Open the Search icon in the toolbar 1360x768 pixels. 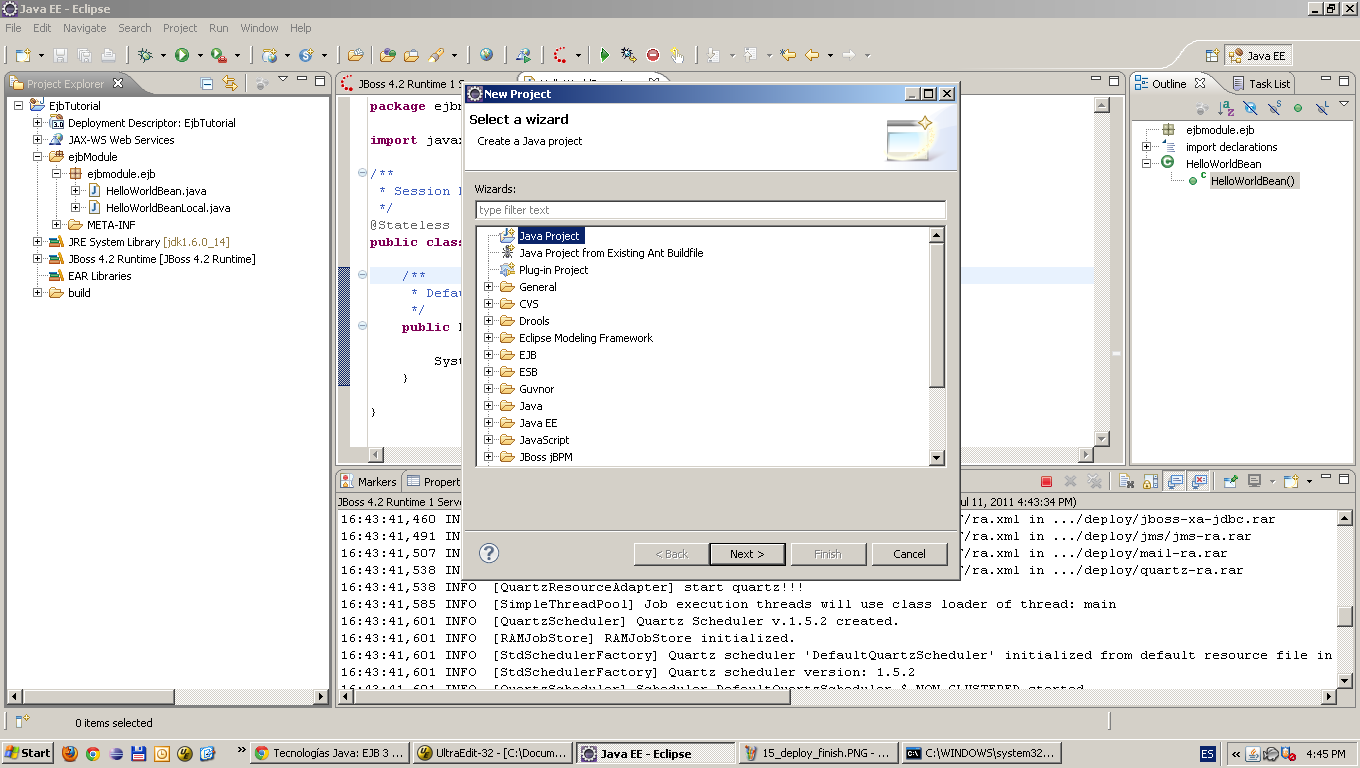coord(435,55)
